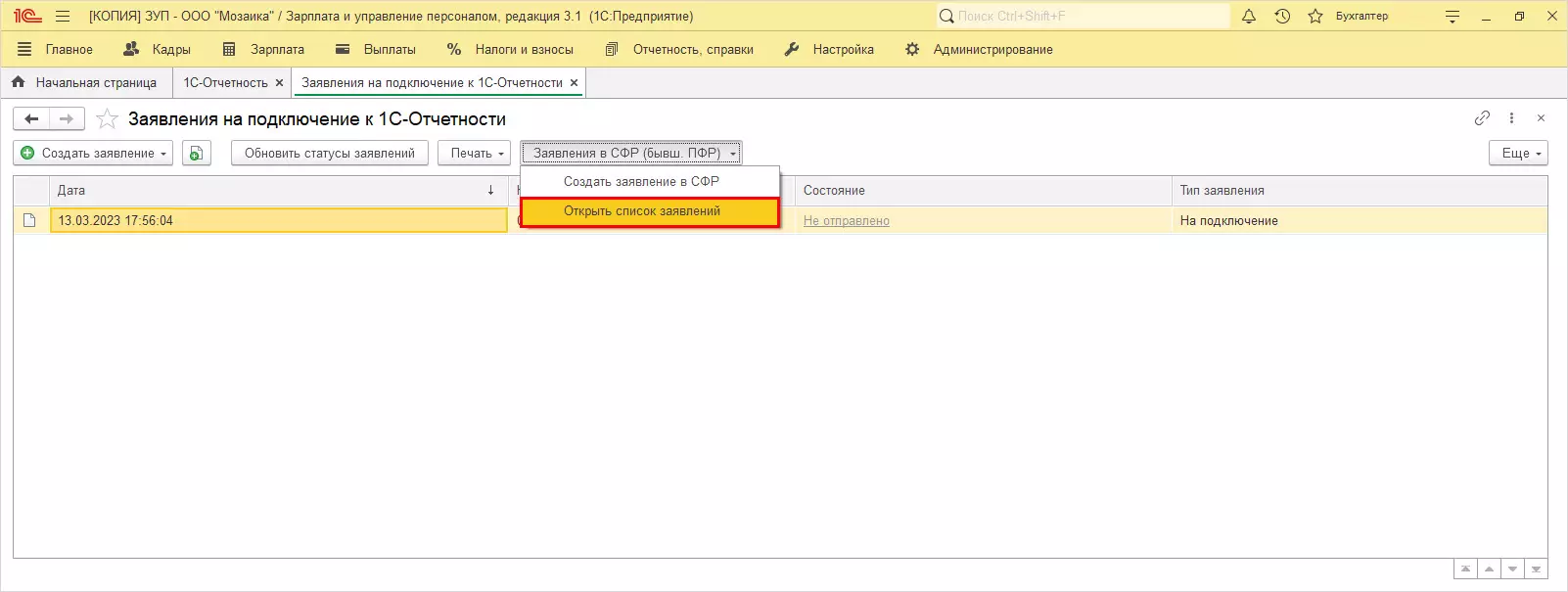
Task: Click the document icon in the 13.03.2023 row
Action: 29,220
